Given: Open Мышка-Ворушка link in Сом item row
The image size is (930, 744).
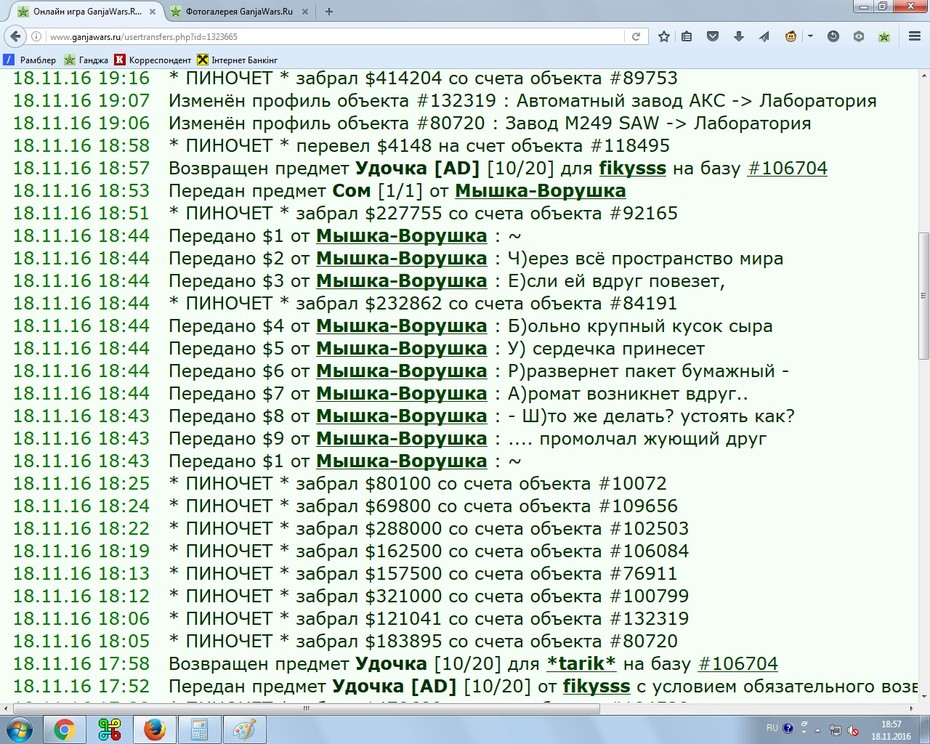Looking at the screenshot, I should 540,191.
